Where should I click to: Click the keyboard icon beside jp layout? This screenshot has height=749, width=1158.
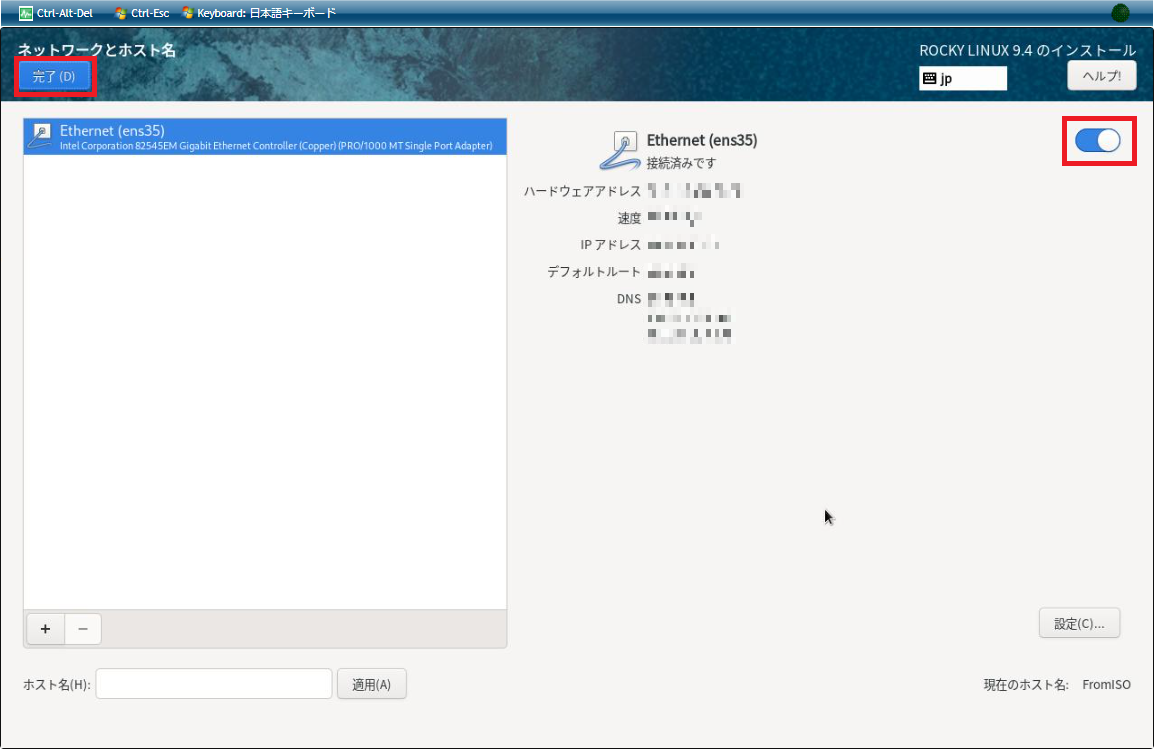coord(929,78)
